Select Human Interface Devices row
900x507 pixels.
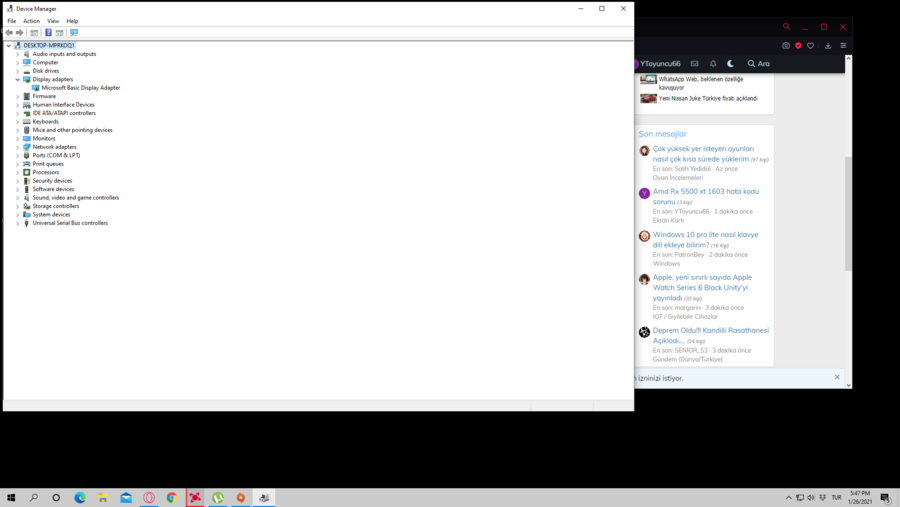pyautogui.click(x=64, y=105)
